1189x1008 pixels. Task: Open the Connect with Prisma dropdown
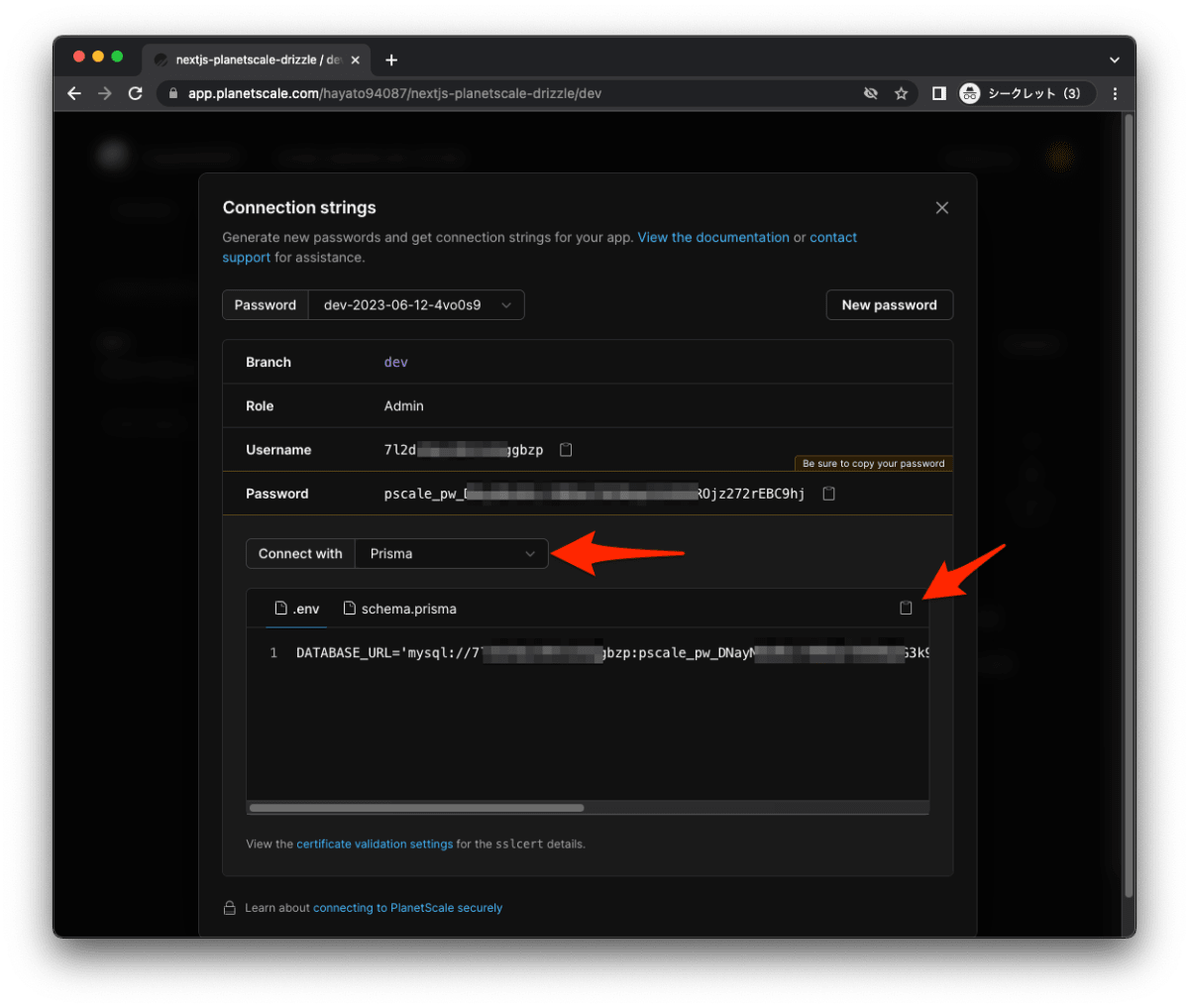451,554
